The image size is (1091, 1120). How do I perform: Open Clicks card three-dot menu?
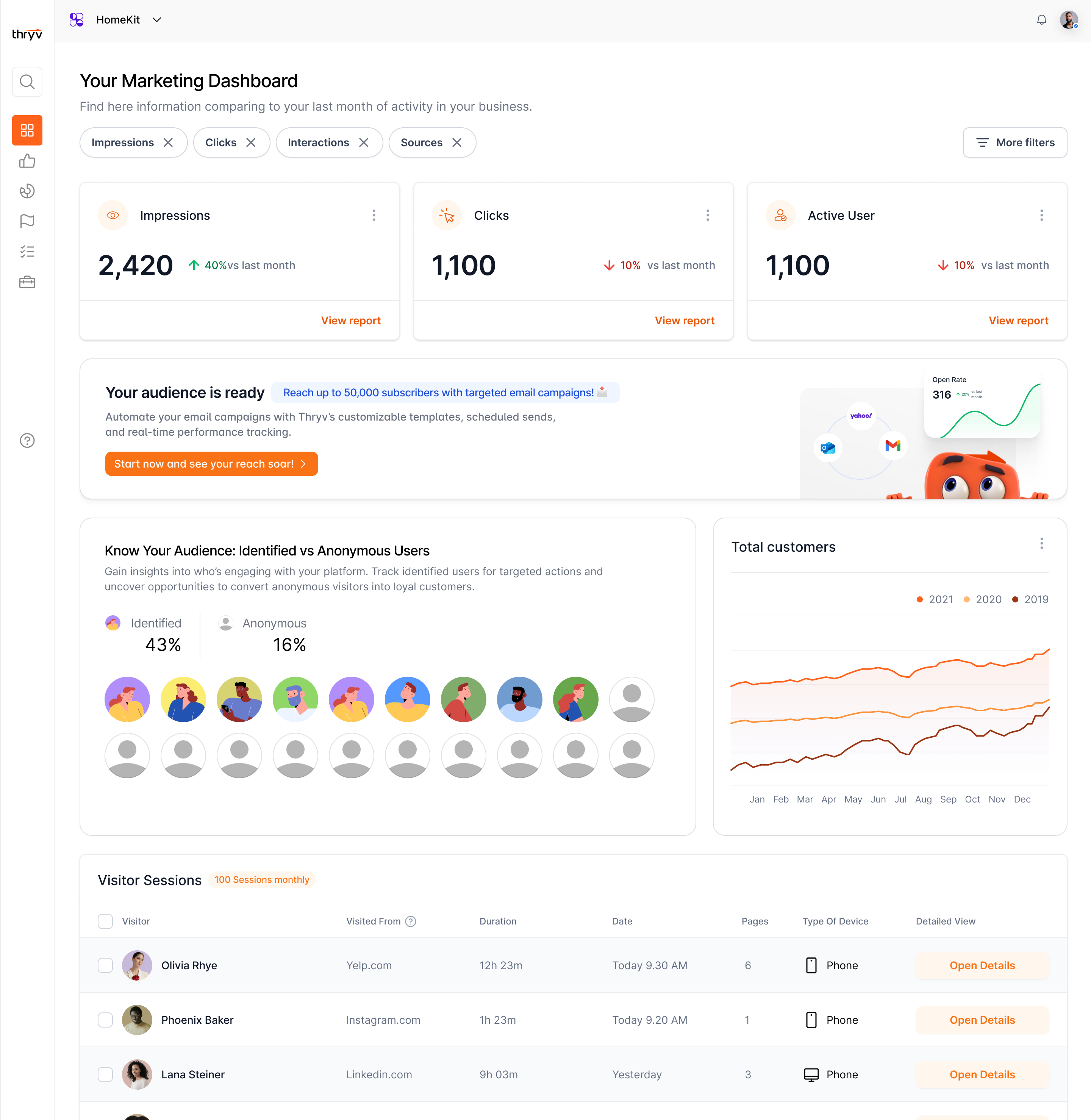[x=708, y=216]
